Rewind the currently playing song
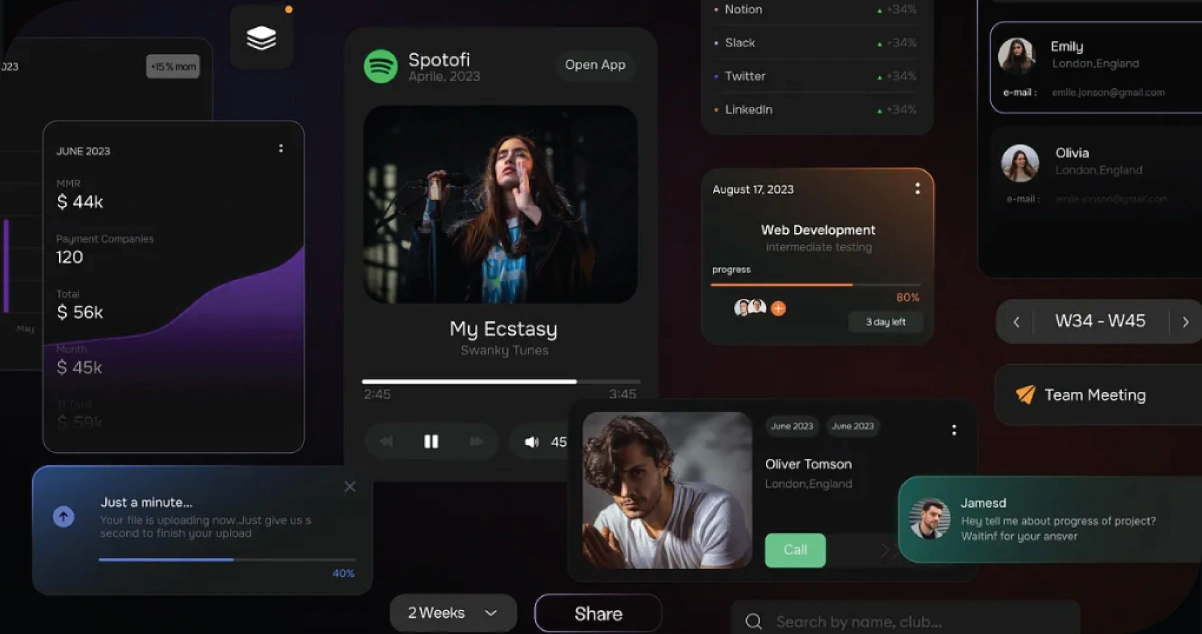1202x634 pixels. pos(386,441)
